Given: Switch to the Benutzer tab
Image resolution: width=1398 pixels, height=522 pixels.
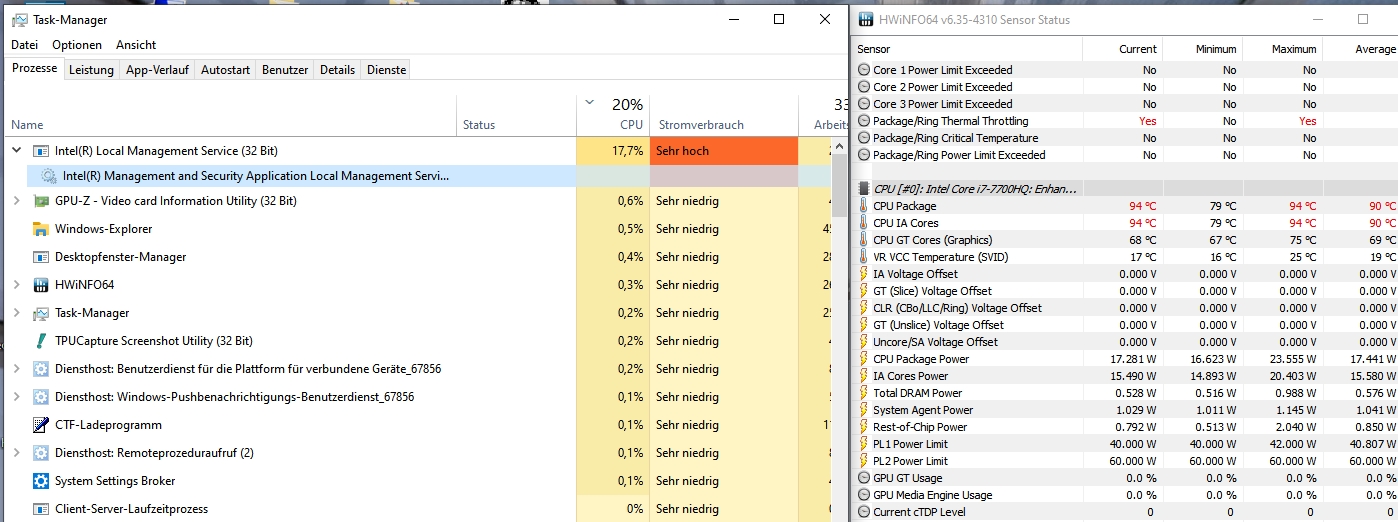Looking at the screenshot, I should coord(285,70).
